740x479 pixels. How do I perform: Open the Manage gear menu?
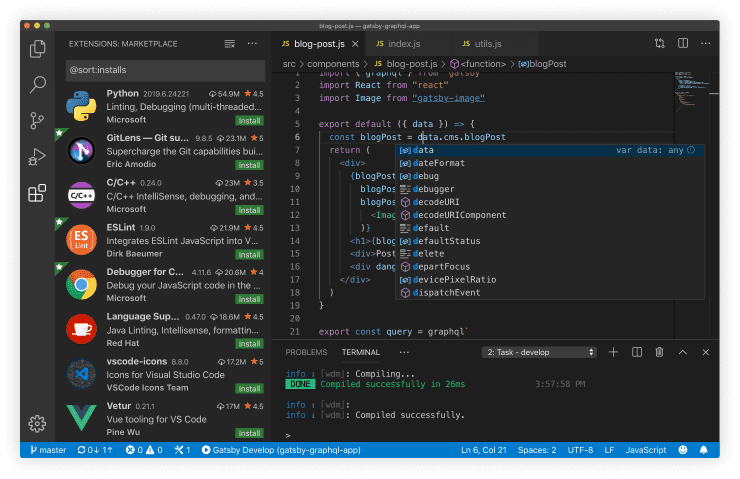[x=37, y=423]
